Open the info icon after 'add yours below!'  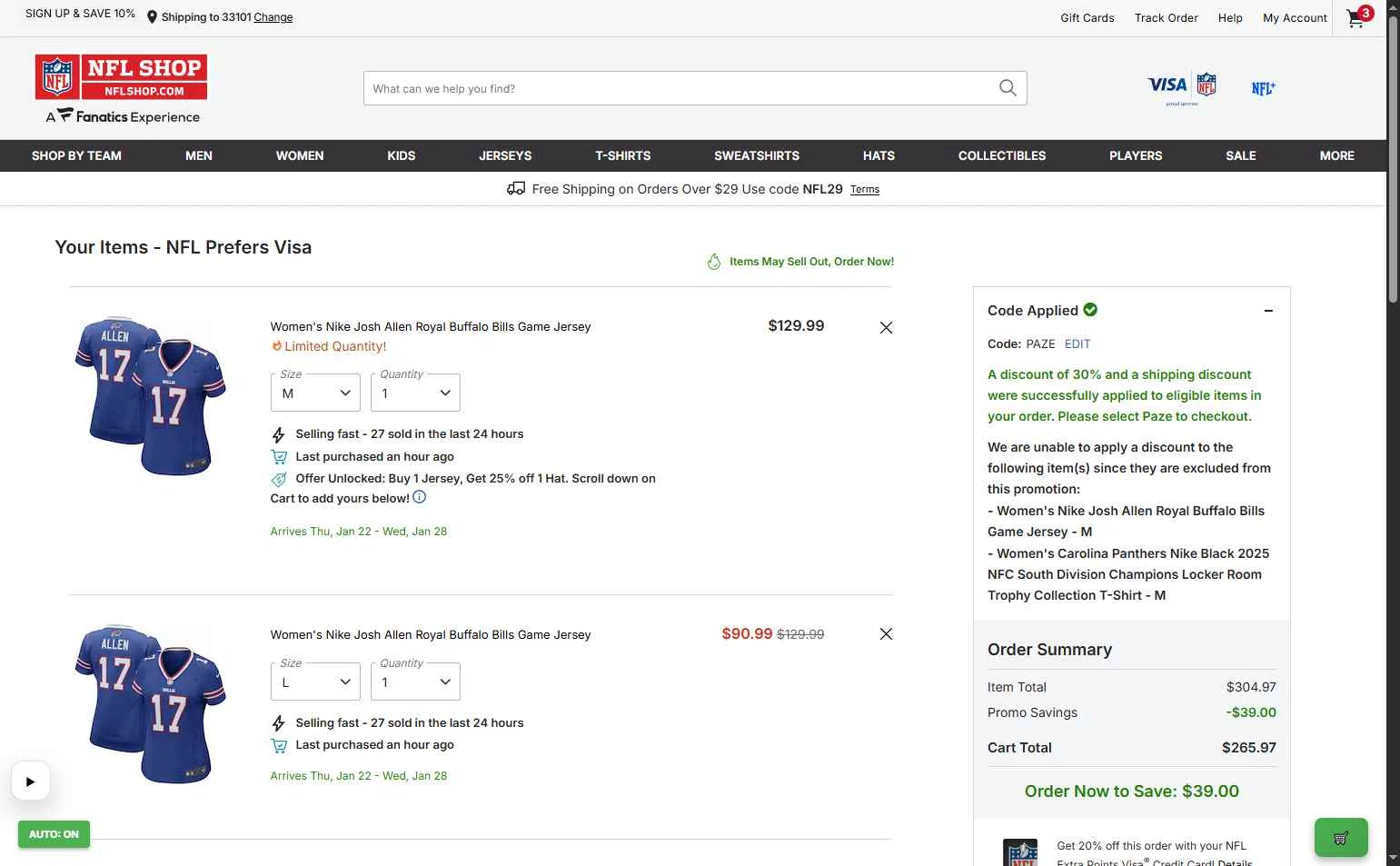tap(419, 497)
